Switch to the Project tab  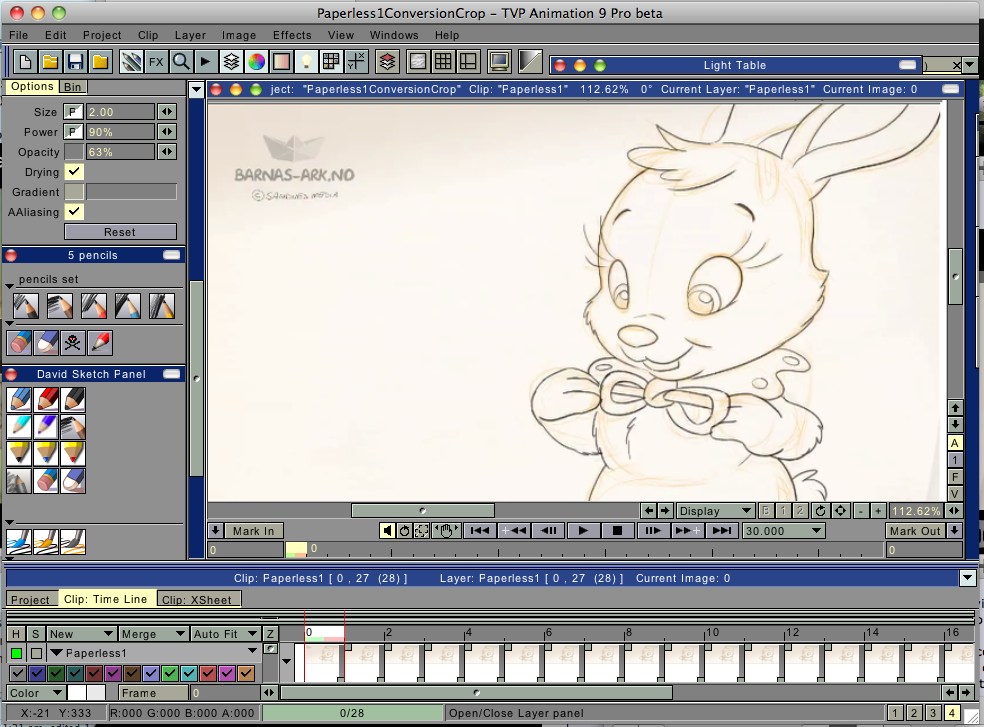point(30,600)
